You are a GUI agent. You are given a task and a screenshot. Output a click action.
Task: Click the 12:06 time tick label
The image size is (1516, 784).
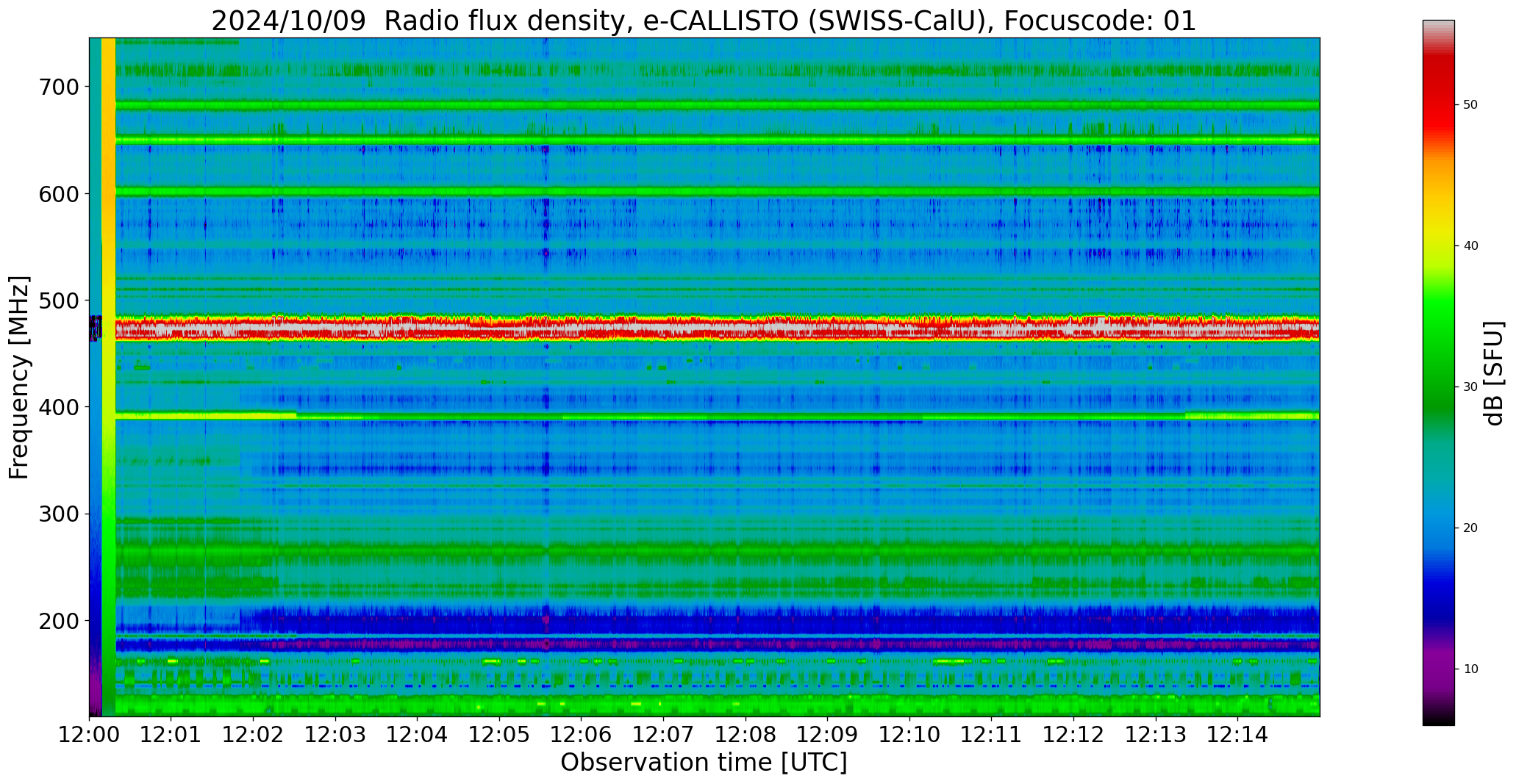[x=582, y=734]
